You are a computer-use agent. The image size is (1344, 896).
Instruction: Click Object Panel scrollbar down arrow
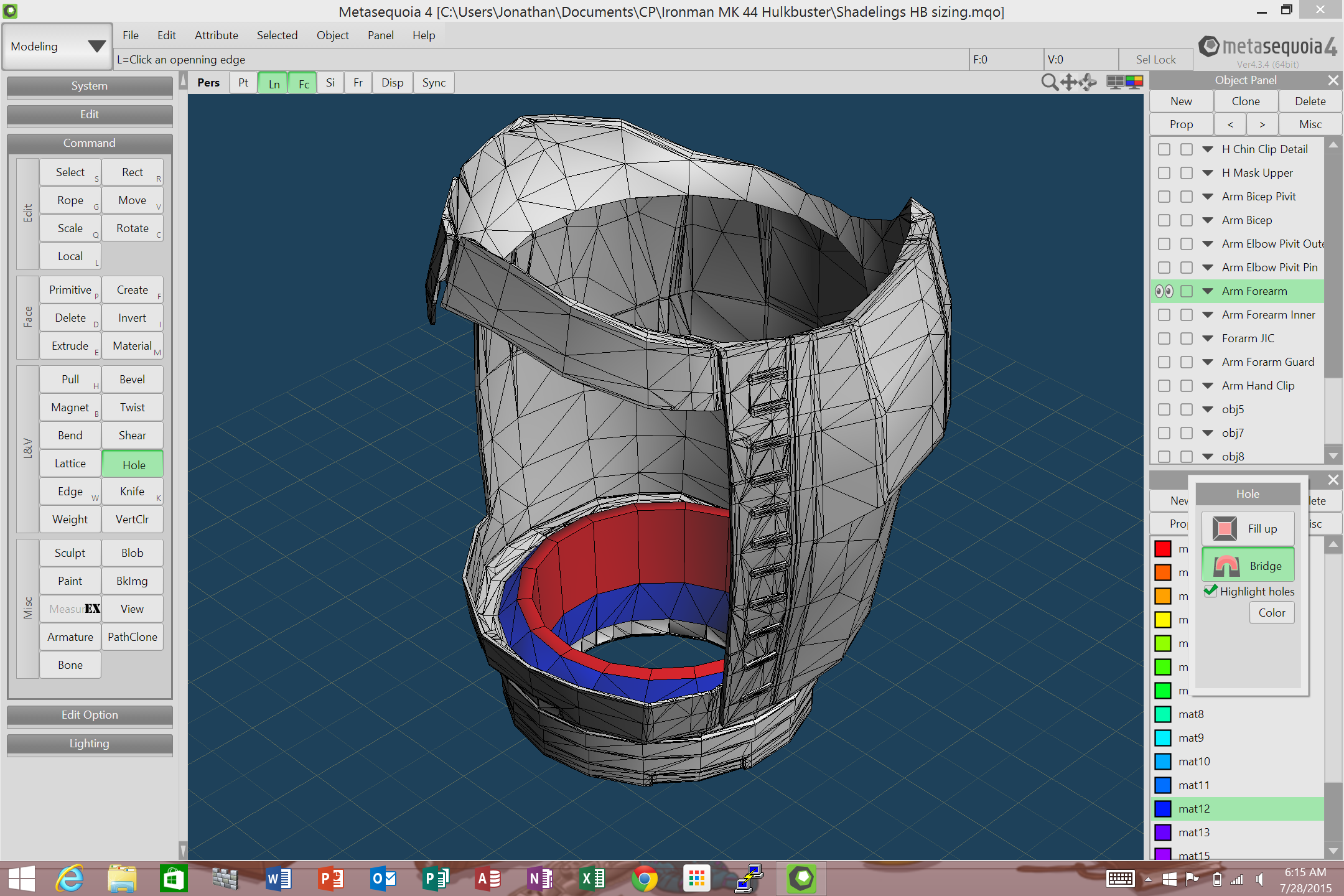pos(1333,455)
